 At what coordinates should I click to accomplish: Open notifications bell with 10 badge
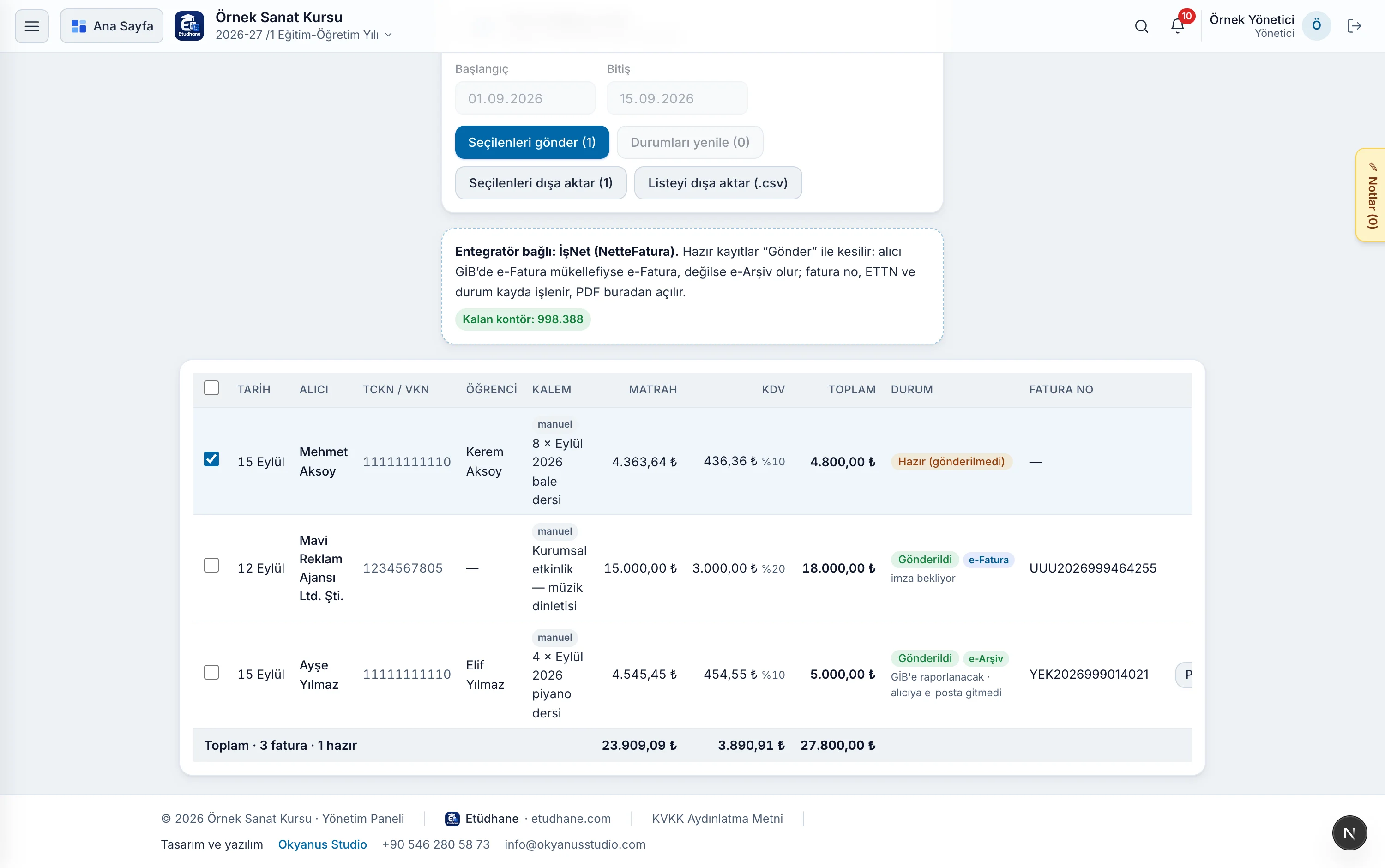pos(1178,25)
